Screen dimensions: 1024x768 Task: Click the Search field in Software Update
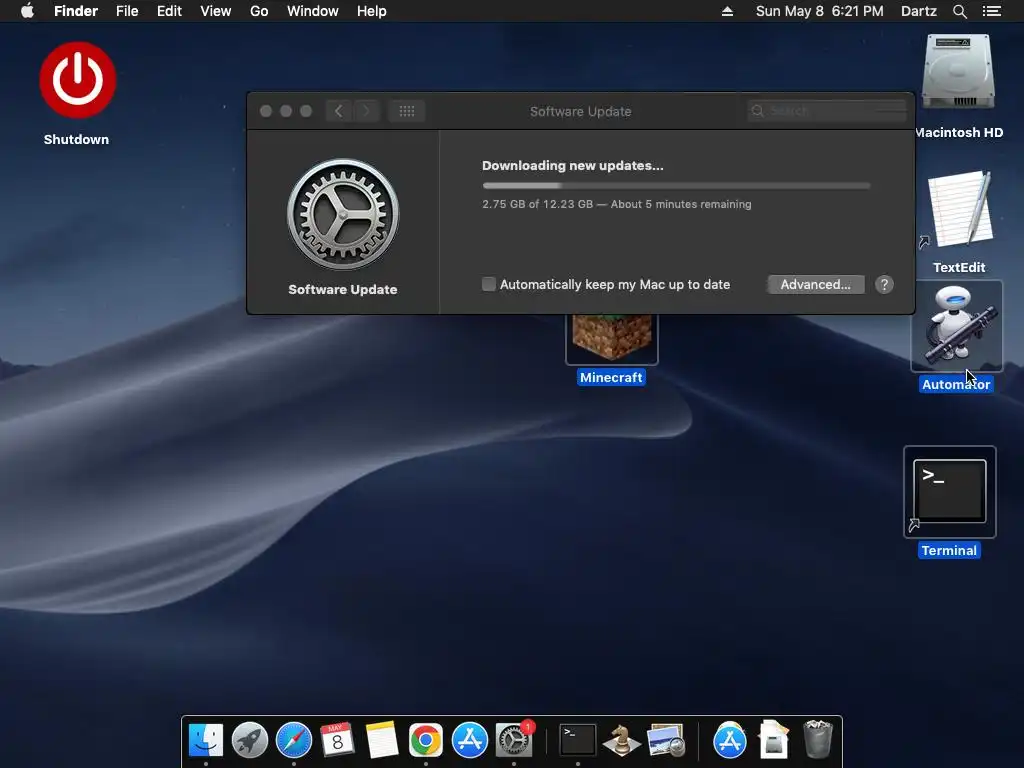[x=827, y=111]
